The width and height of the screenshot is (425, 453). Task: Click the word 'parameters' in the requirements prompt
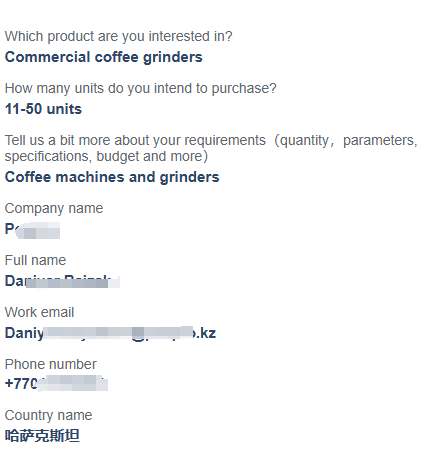click(379, 140)
